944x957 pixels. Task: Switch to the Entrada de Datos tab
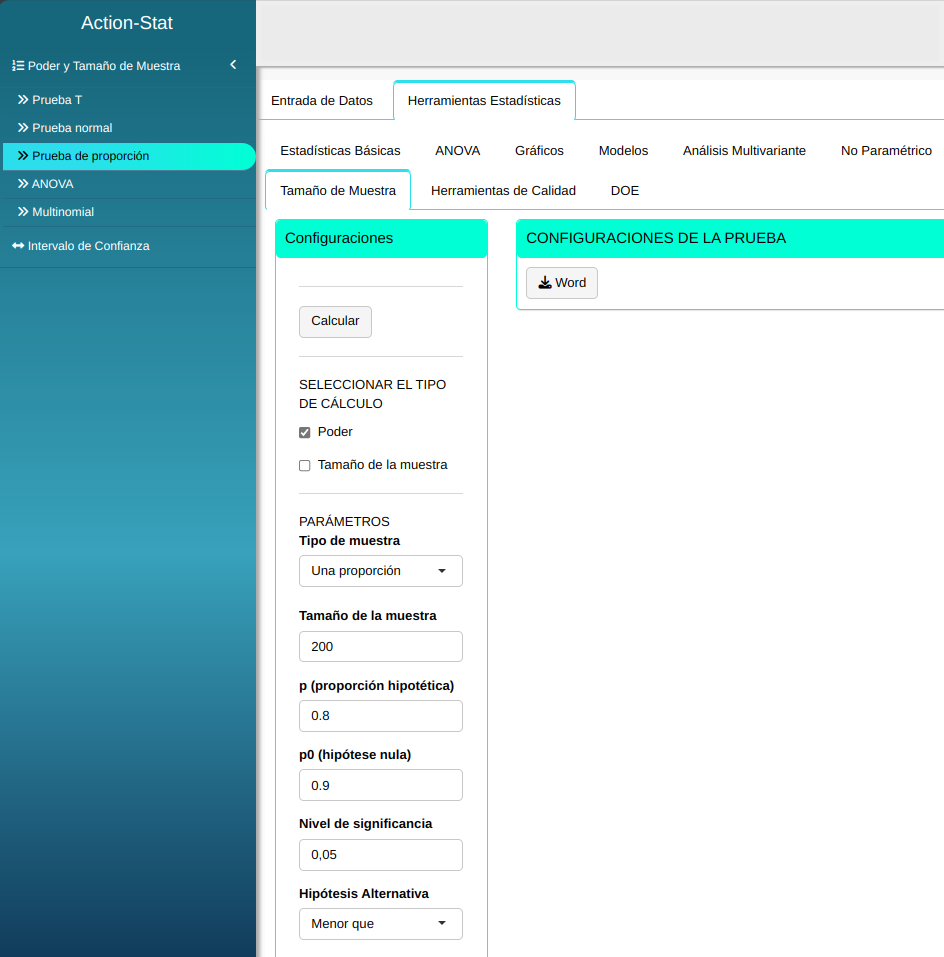pyautogui.click(x=322, y=101)
